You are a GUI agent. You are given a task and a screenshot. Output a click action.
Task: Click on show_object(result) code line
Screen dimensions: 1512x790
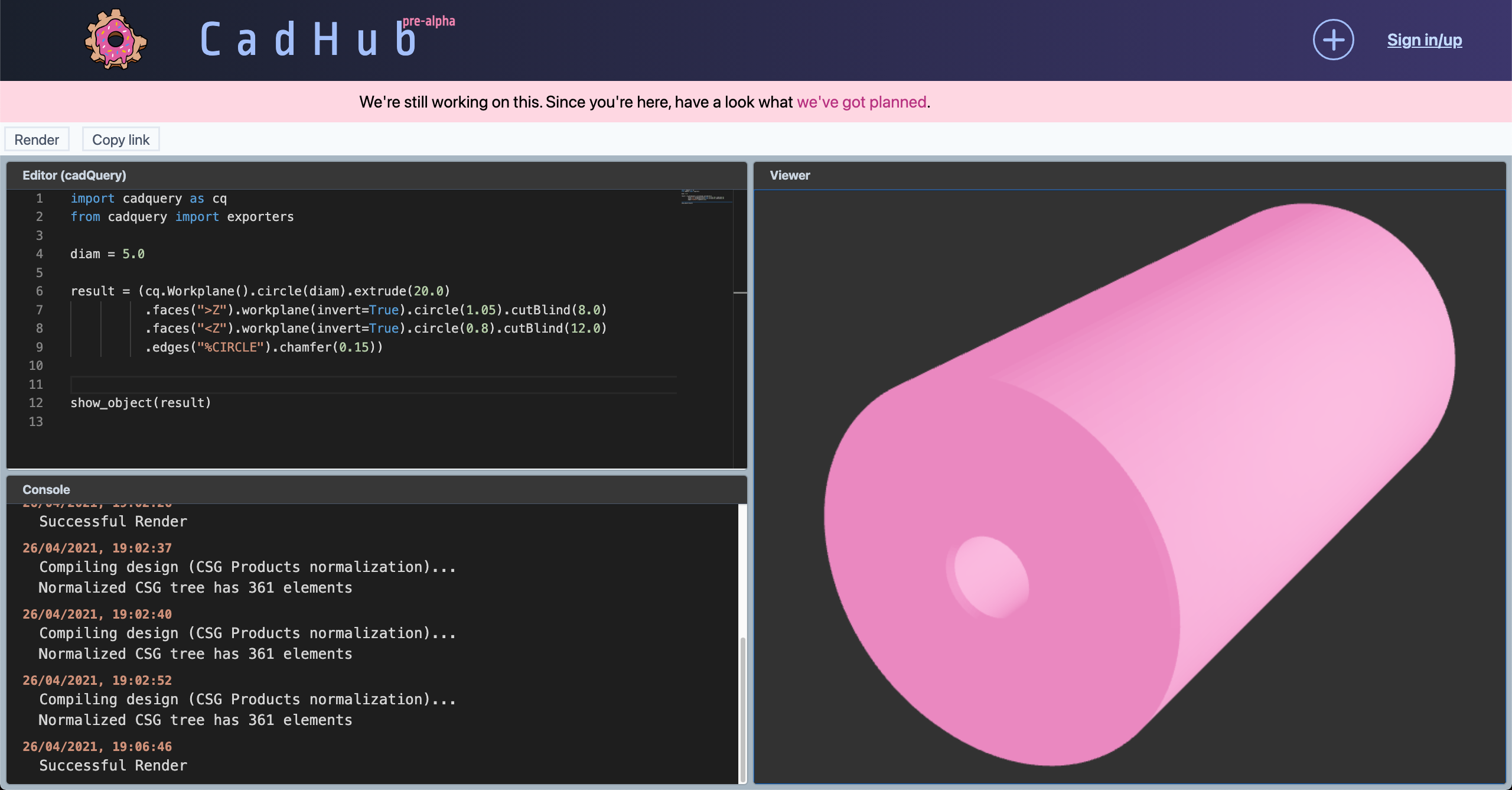tap(141, 403)
